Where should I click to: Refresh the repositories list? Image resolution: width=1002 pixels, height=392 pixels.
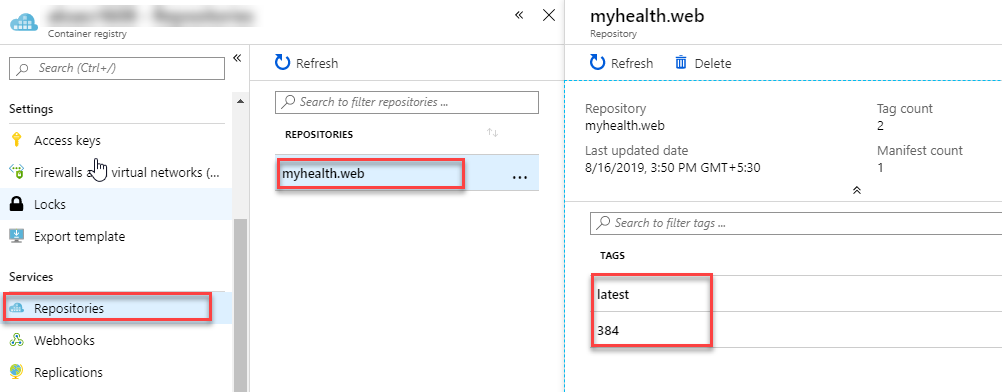tap(307, 63)
